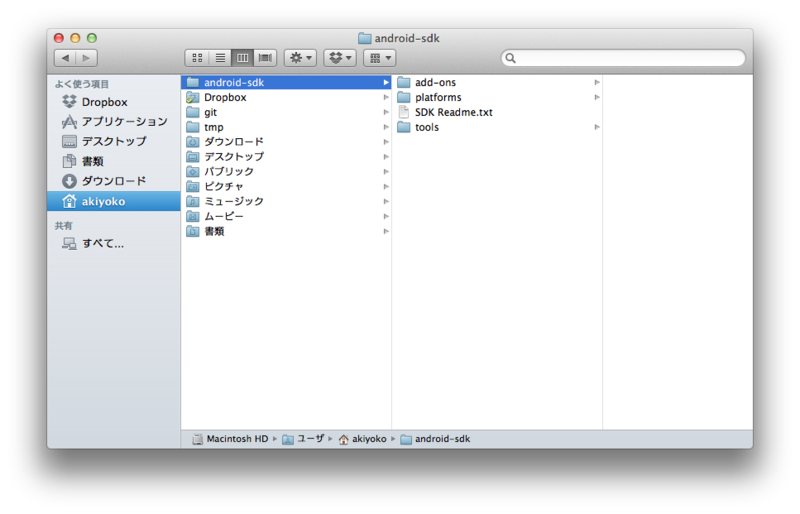Zoom the Finder window with green button
The image size is (800, 514).
pos(92,38)
